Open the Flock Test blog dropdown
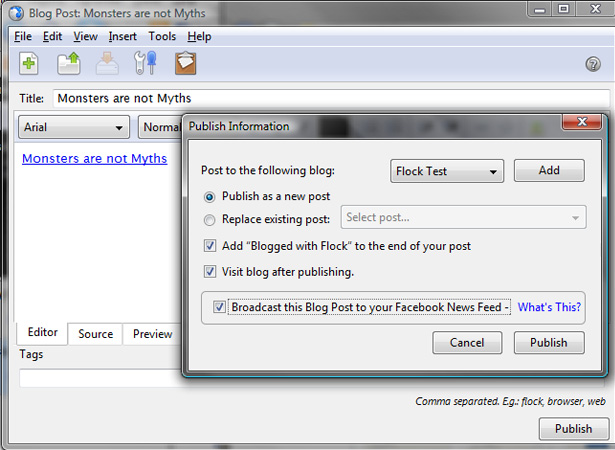Viewport: 615px width, 450px height. tap(447, 171)
